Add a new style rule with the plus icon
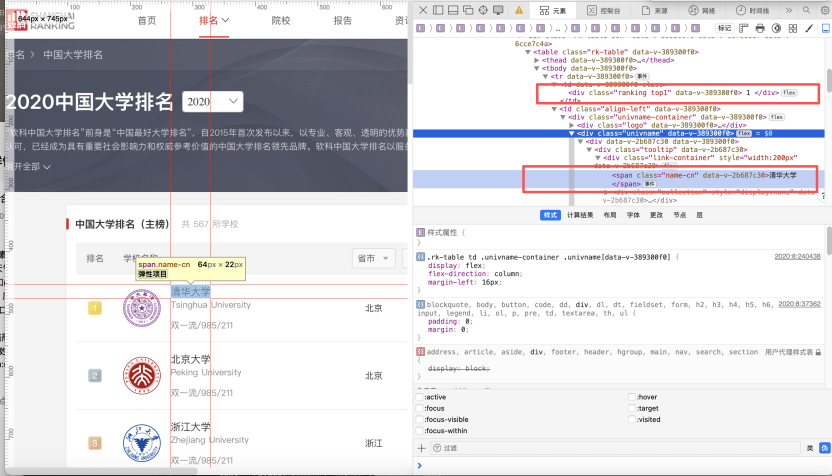This screenshot has width=832, height=476. pyautogui.click(x=421, y=448)
